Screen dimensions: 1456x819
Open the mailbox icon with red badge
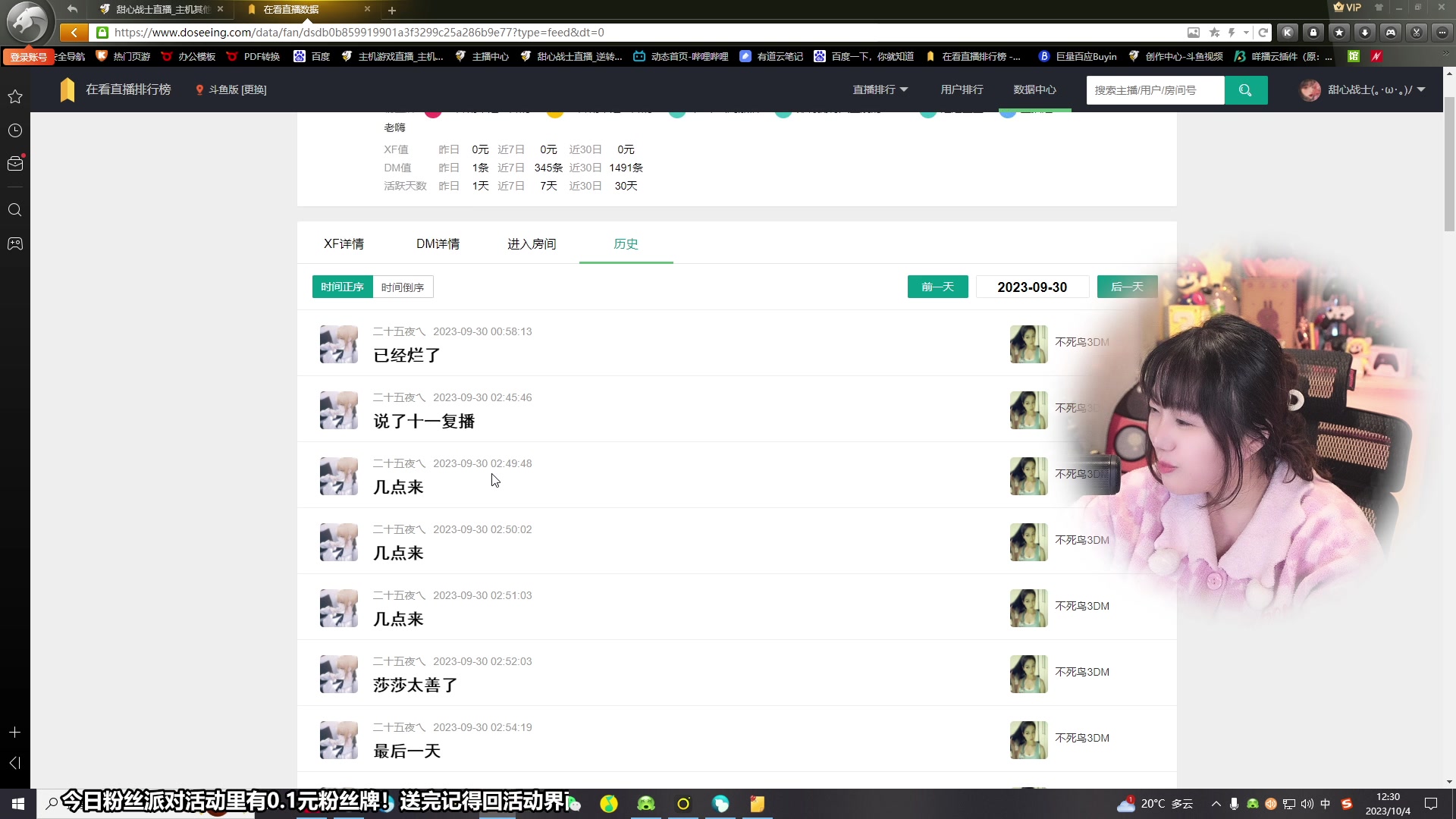pyautogui.click(x=15, y=163)
